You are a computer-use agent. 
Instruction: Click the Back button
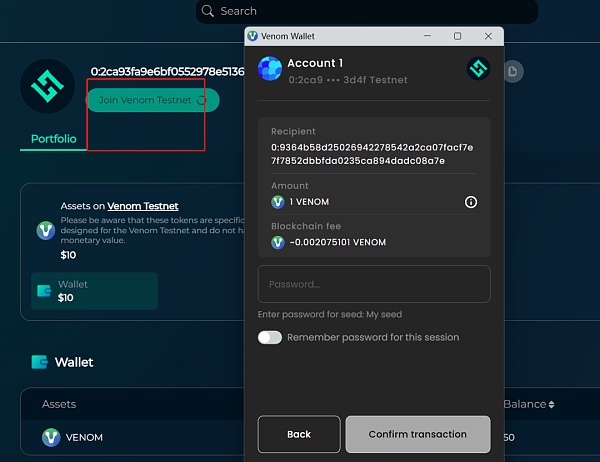click(x=299, y=434)
